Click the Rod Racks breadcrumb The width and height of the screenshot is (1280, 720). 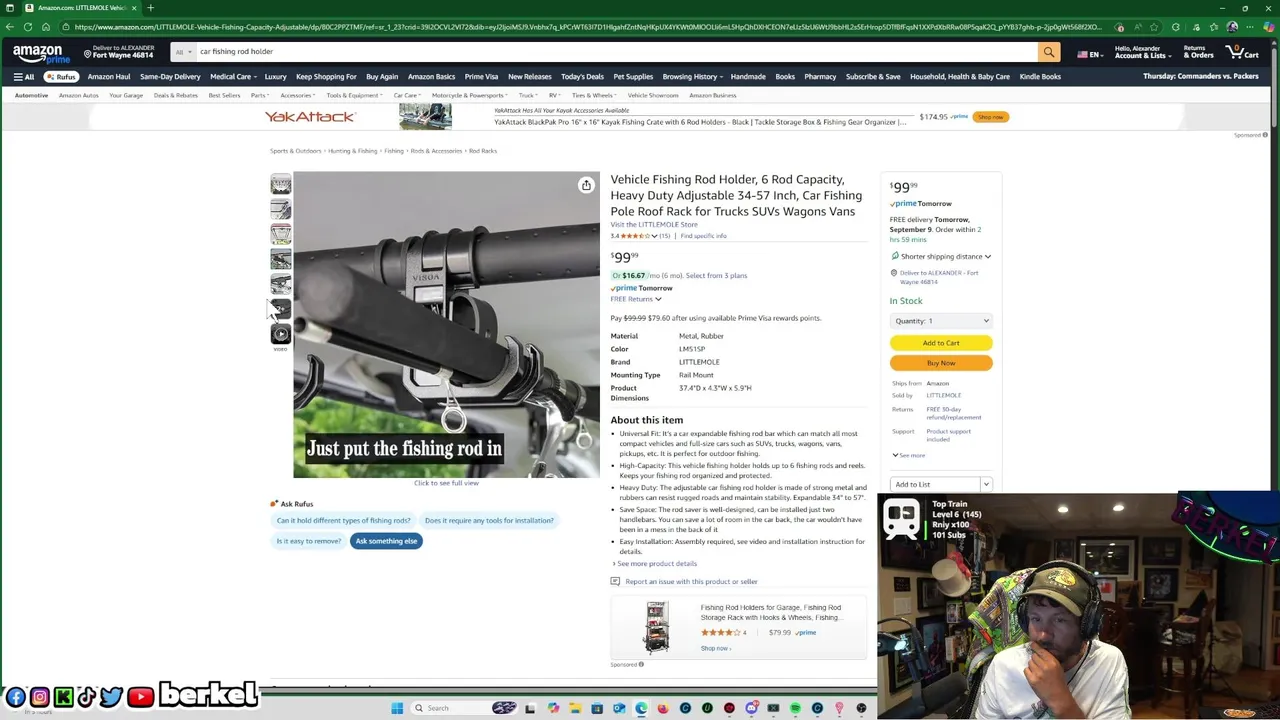[483, 151]
